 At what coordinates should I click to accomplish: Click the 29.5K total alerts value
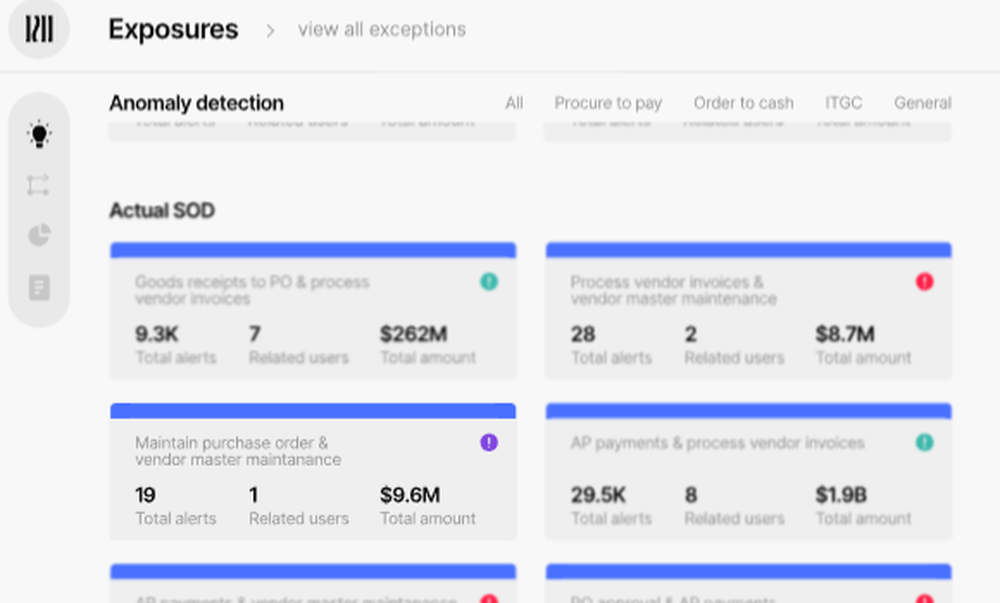click(598, 495)
